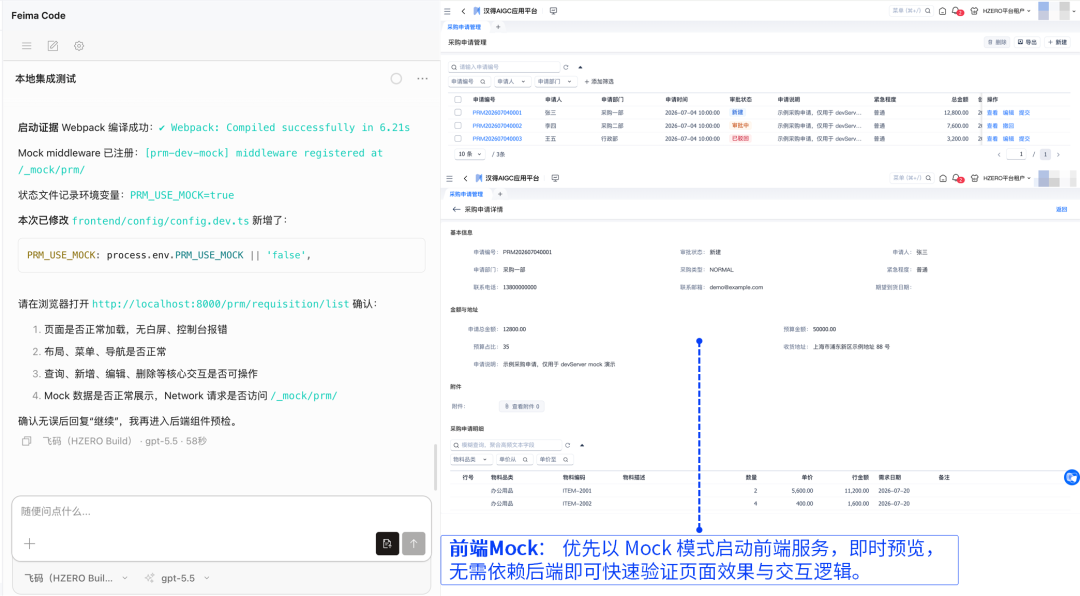Focus the 随便问点什么 chat input
This screenshot has height=596, width=1080.
[222, 511]
